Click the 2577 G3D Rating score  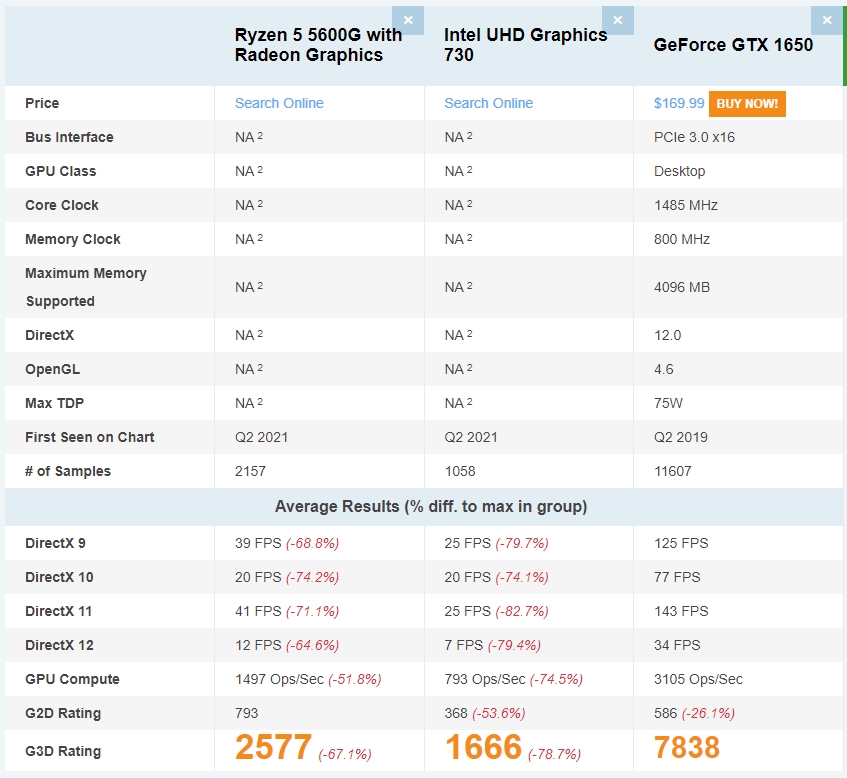point(273,748)
